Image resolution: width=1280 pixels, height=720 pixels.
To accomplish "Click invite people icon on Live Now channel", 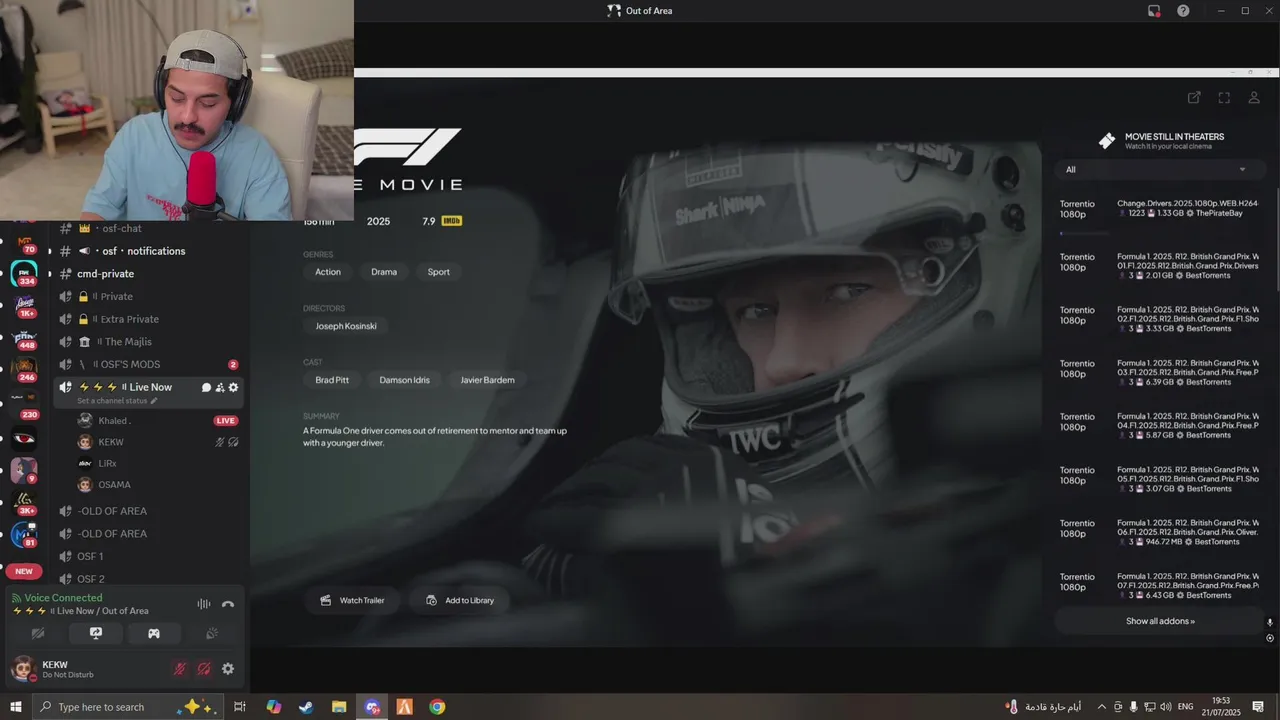I will point(220,387).
